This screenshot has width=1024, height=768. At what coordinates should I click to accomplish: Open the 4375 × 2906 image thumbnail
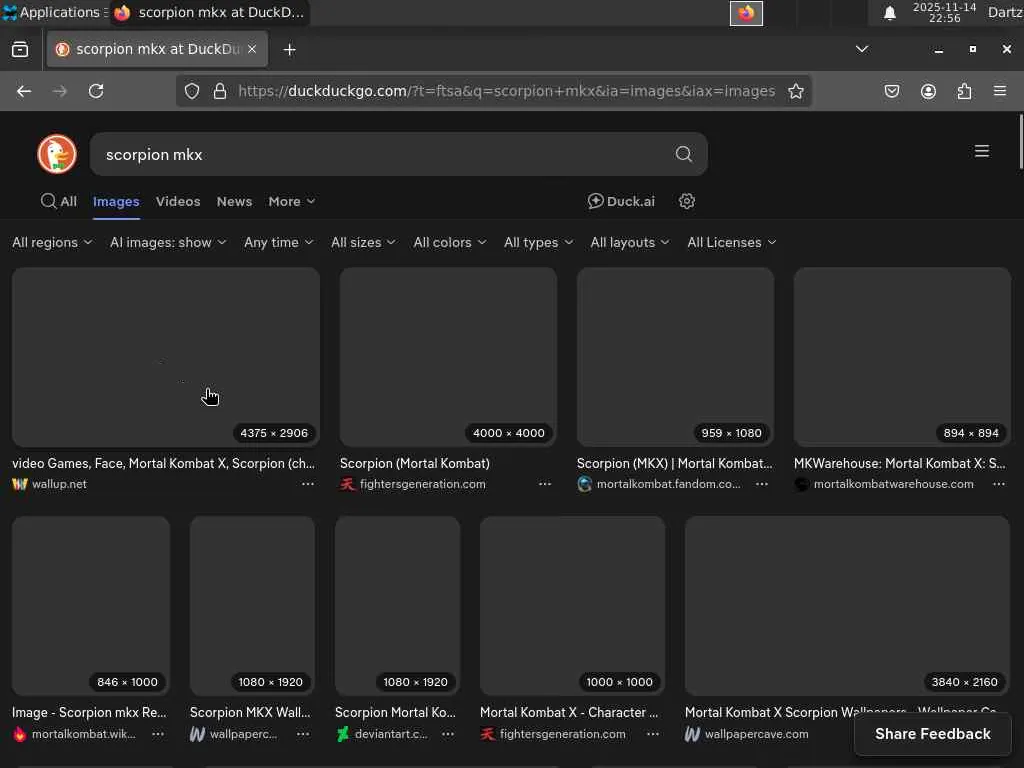[x=166, y=357]
